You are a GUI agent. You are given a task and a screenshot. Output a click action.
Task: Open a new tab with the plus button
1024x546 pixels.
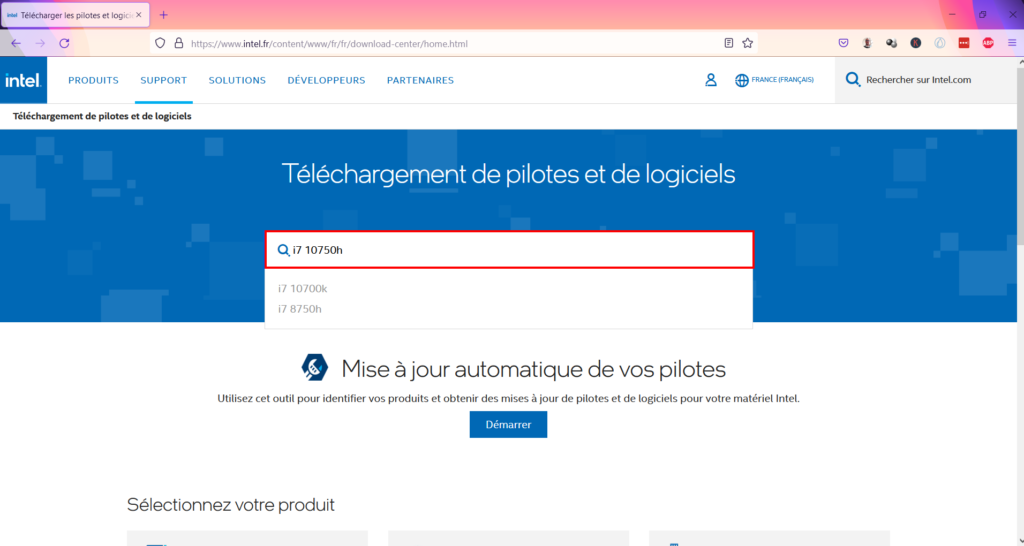tap(163, 14)
